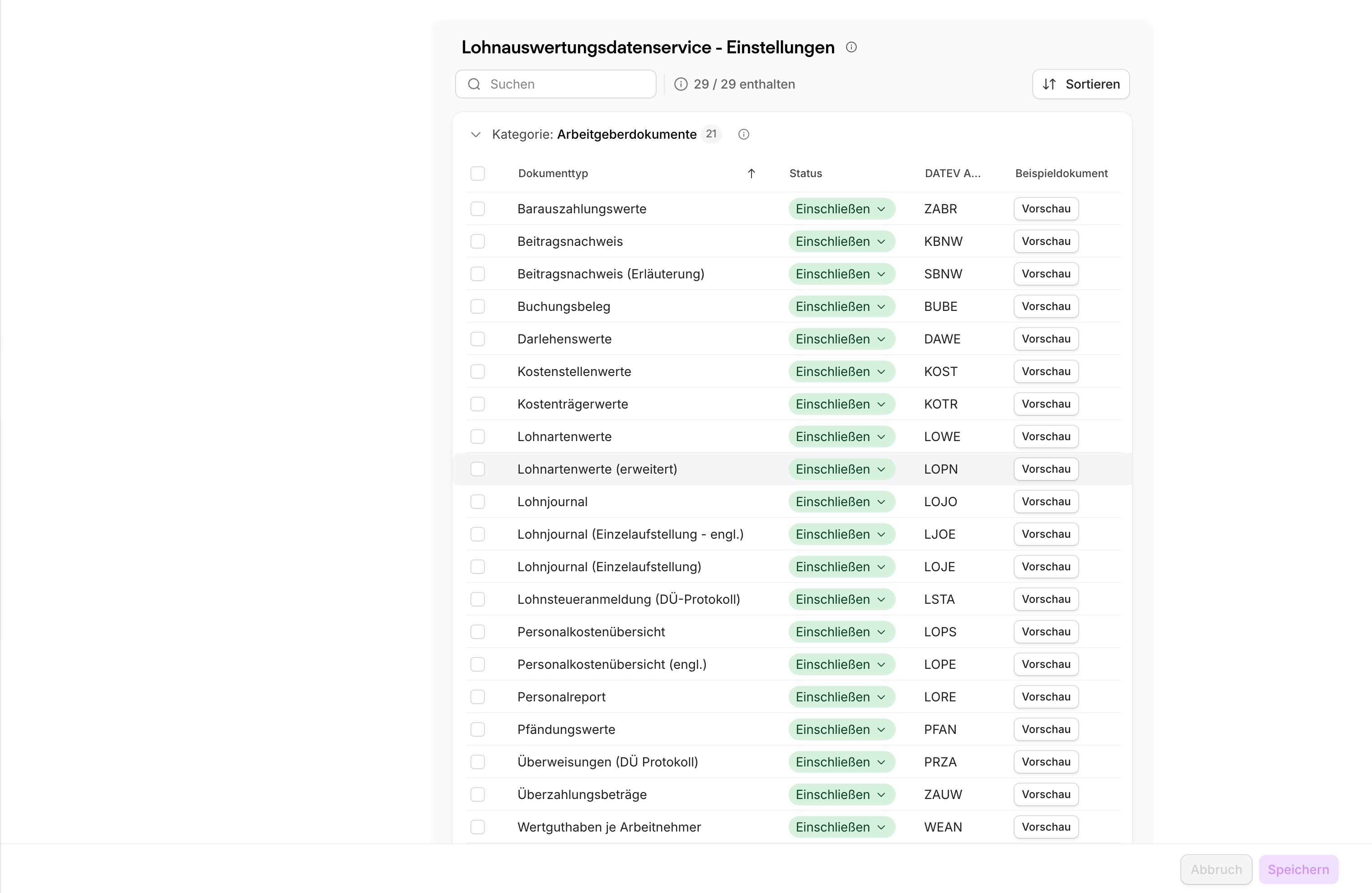The image size is (1372, 893).
Task: Focus the Suchen search field
Action: (556, 84)
